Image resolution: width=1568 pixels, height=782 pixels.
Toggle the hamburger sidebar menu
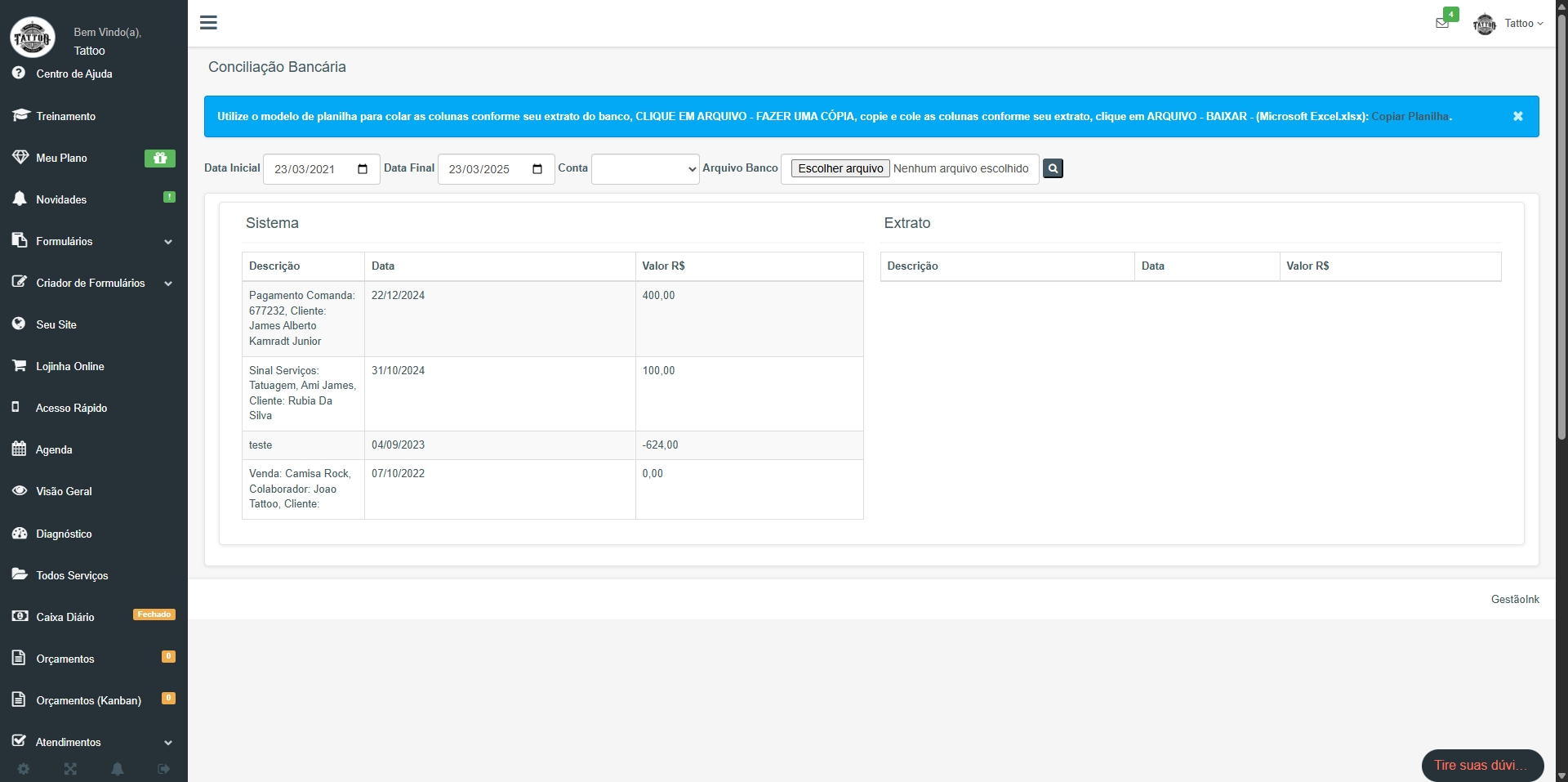coord(208,23)
